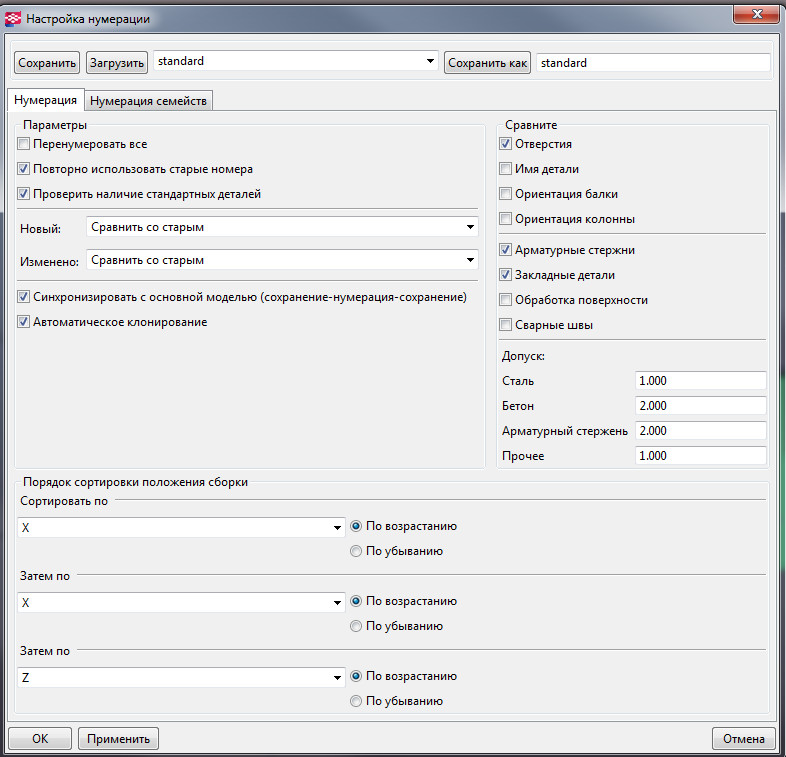This screenshot has height=757, width=786.
Task: Enable the Перенумеровать все checkbox
Action: coord(24,144)
